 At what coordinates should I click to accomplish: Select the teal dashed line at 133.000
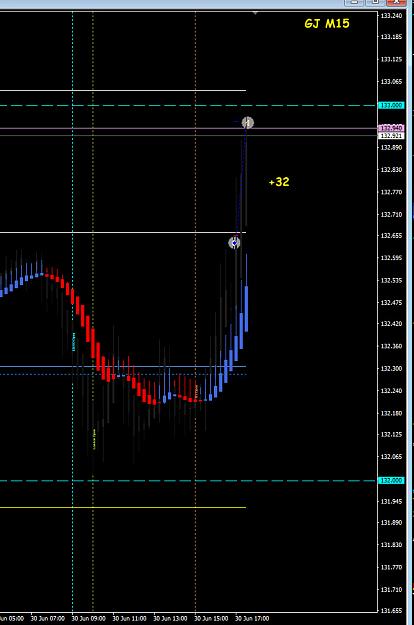coord(187,106)
